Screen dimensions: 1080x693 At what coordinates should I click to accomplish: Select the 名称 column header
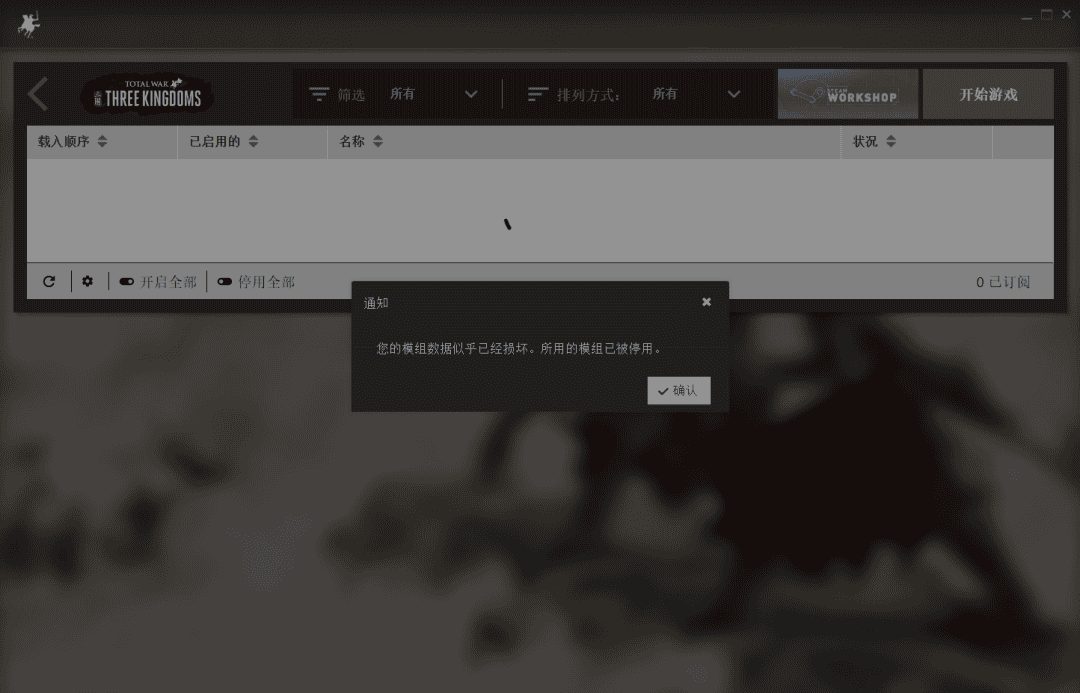(x=353, y=141)
